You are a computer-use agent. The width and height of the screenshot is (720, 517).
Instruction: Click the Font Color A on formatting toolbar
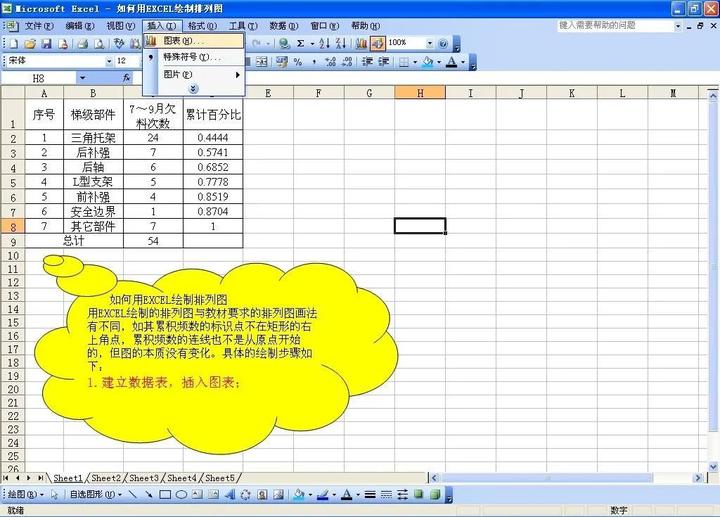pos(452,62)
